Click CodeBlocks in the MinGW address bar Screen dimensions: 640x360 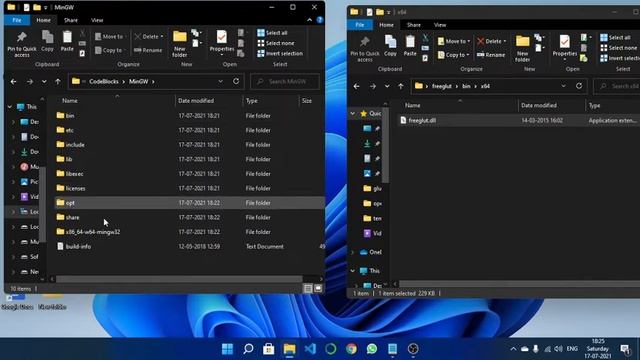(x=104, y=82)
